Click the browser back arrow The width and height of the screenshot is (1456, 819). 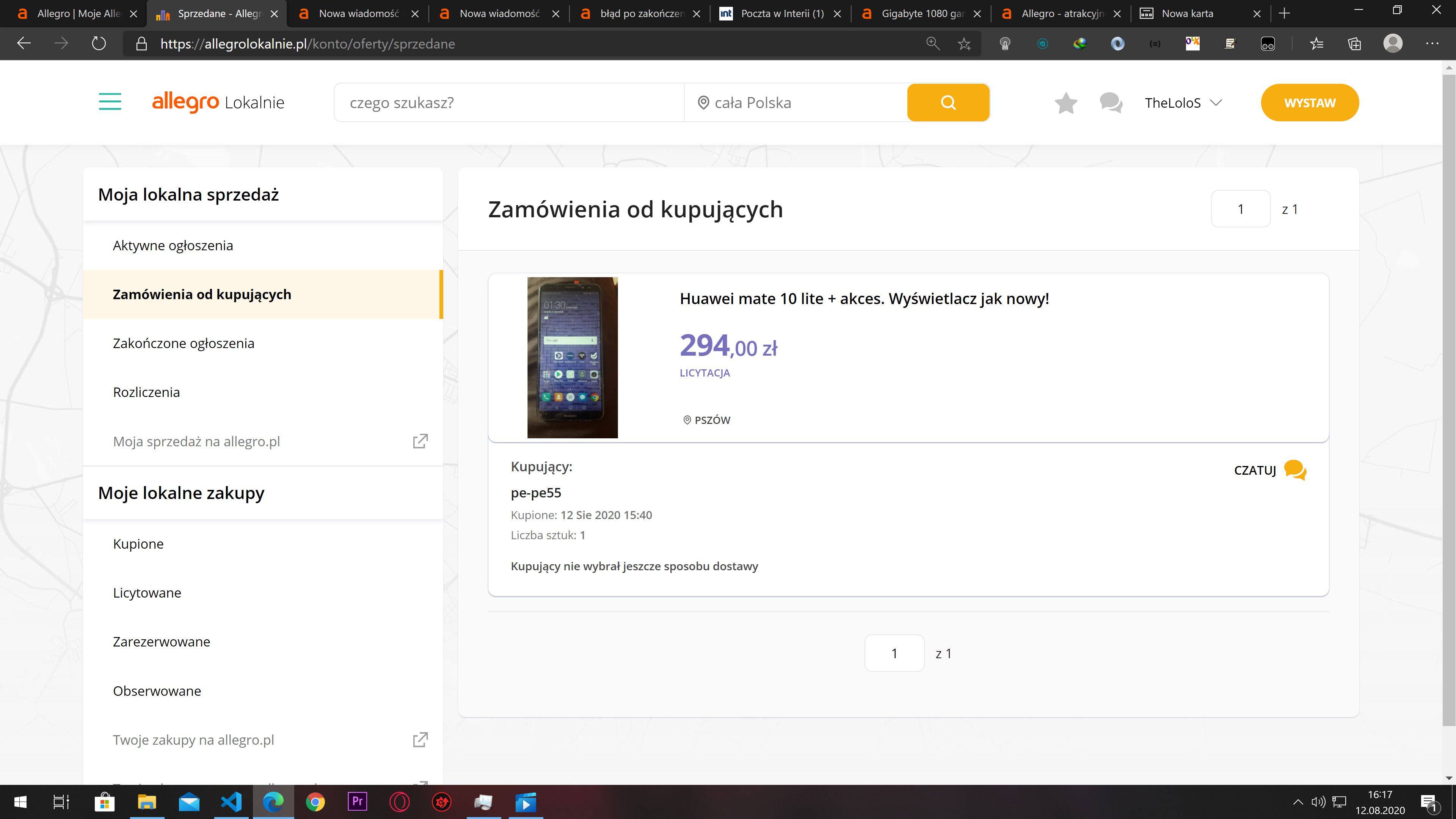coord(24,44)
